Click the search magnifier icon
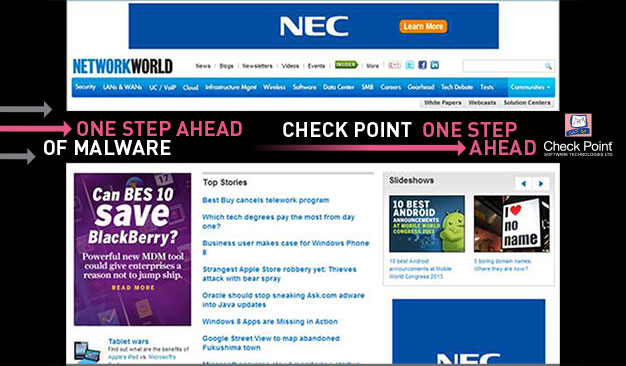This screenshot has width=626, height=366. click(548, 66)
